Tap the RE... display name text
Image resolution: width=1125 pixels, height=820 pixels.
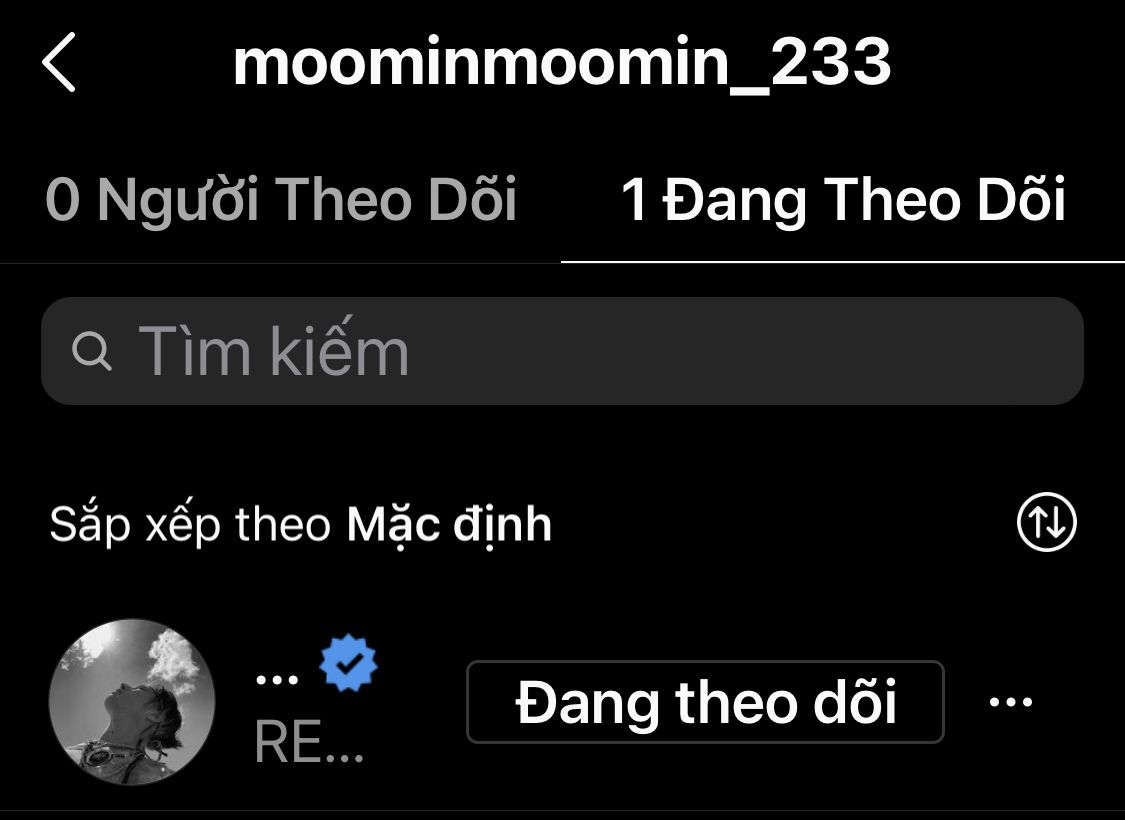(309, 742)
